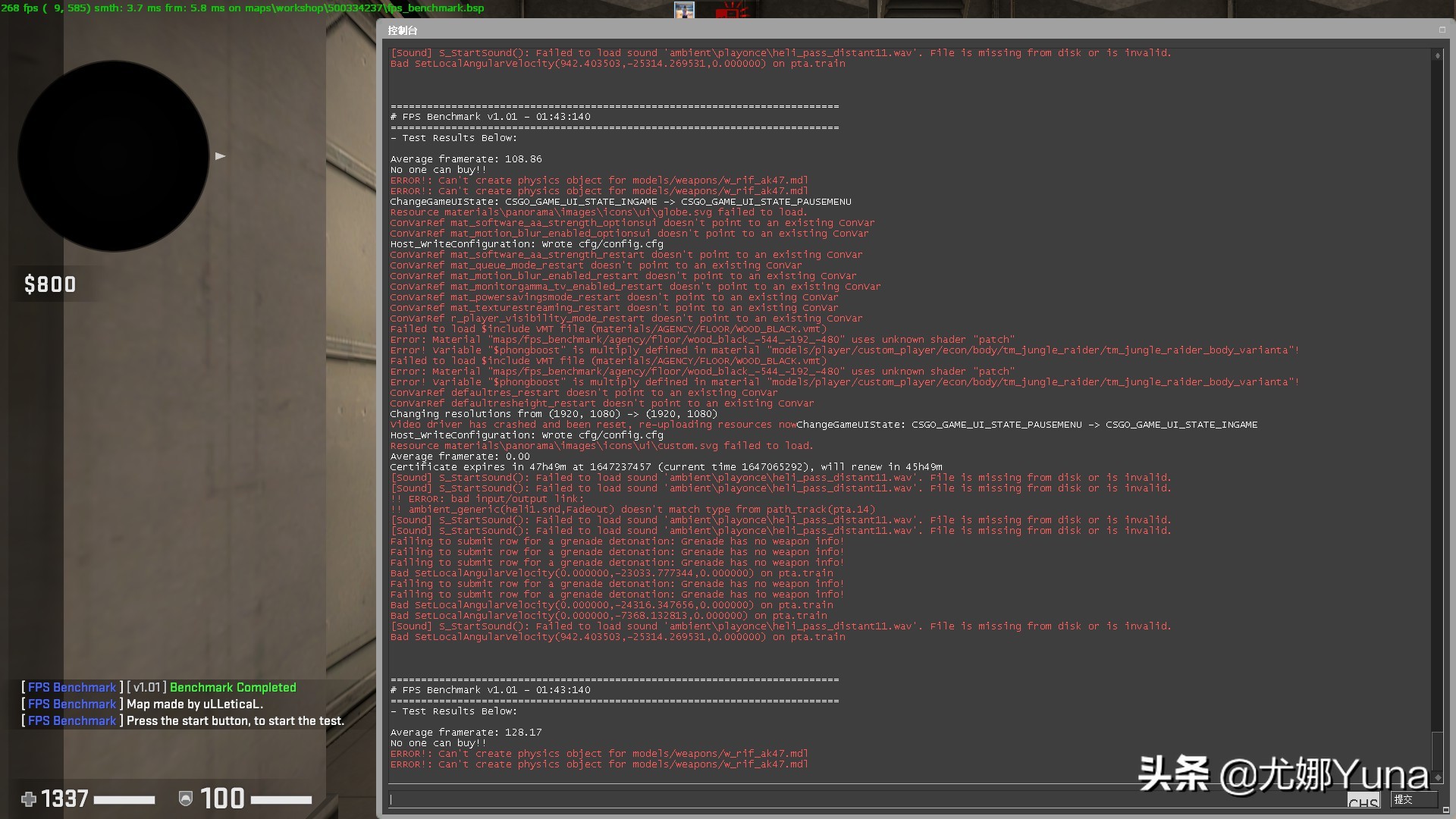Click 'Average framerate: 128.17' console line
1456x819 pixels.
[466, 733]
